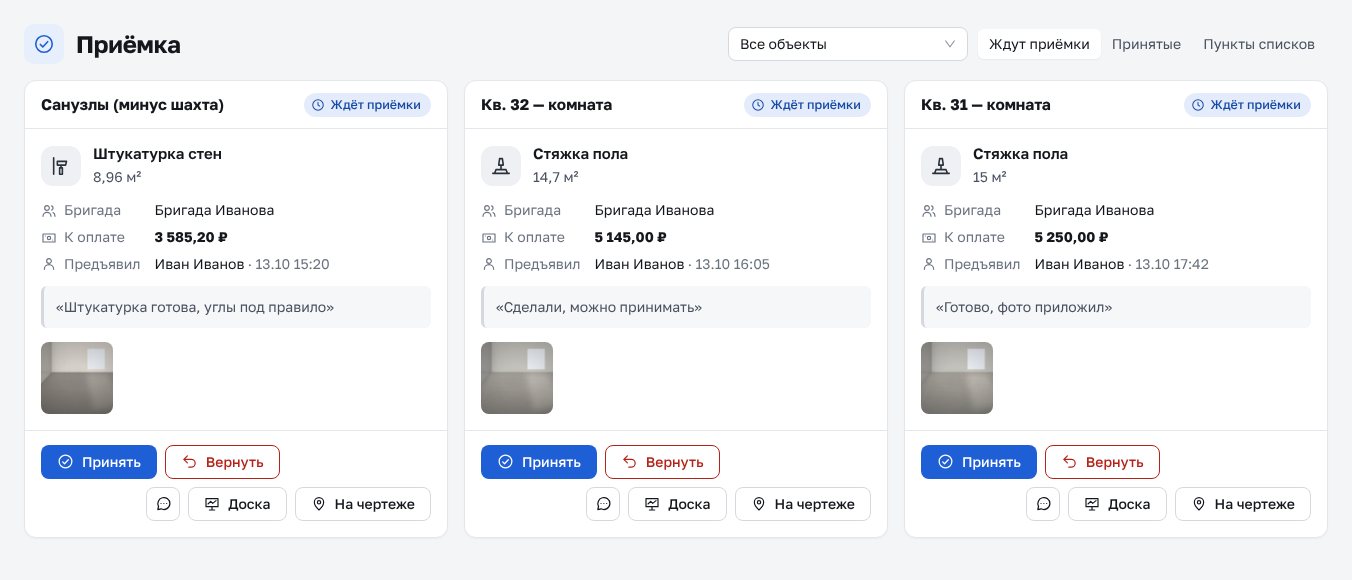Open the Пункты списков tab
Viewport: 1352px width, 580px height.
[1258, 44]
